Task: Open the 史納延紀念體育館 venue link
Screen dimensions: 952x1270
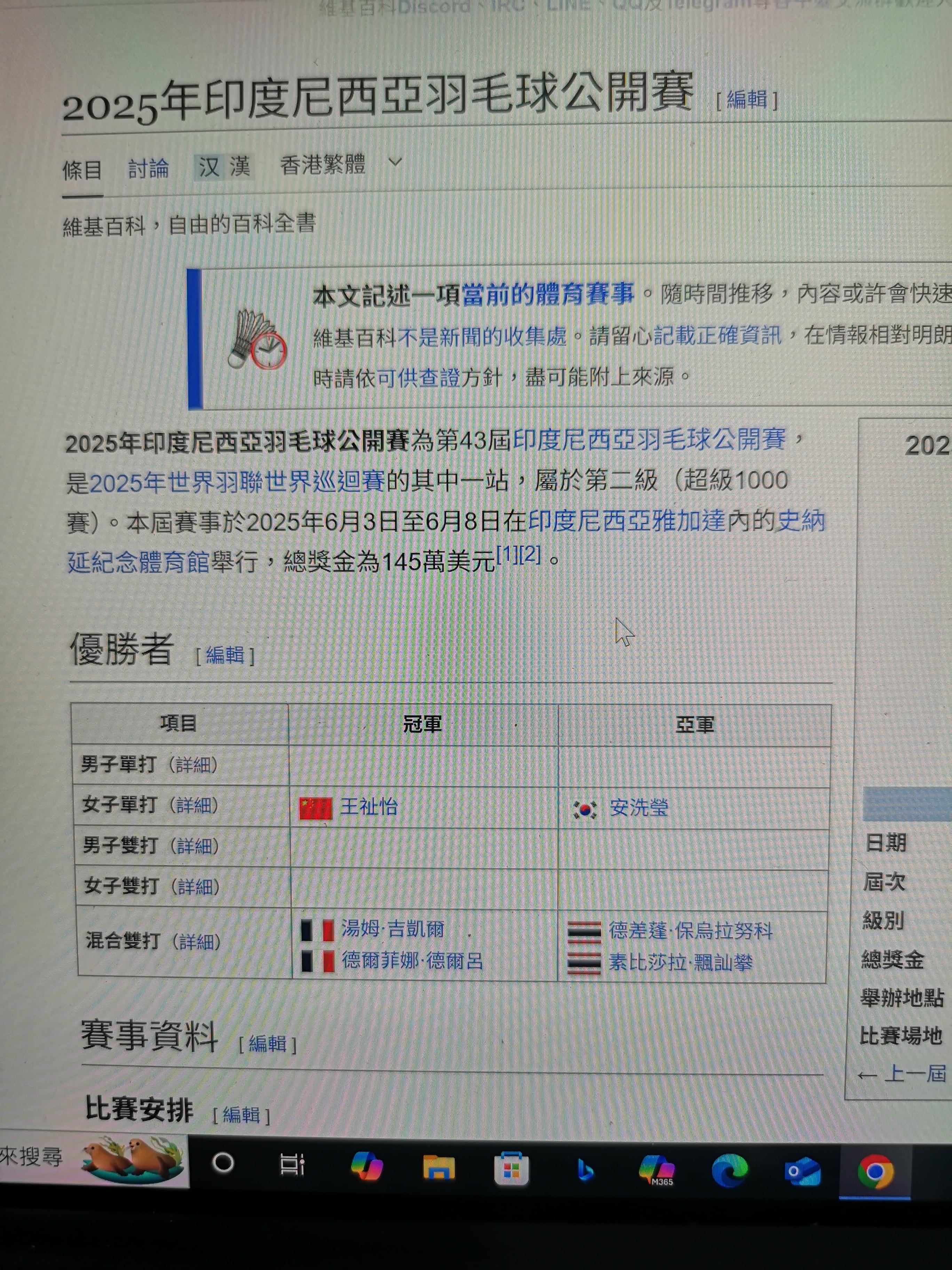Action: point(138,562)
